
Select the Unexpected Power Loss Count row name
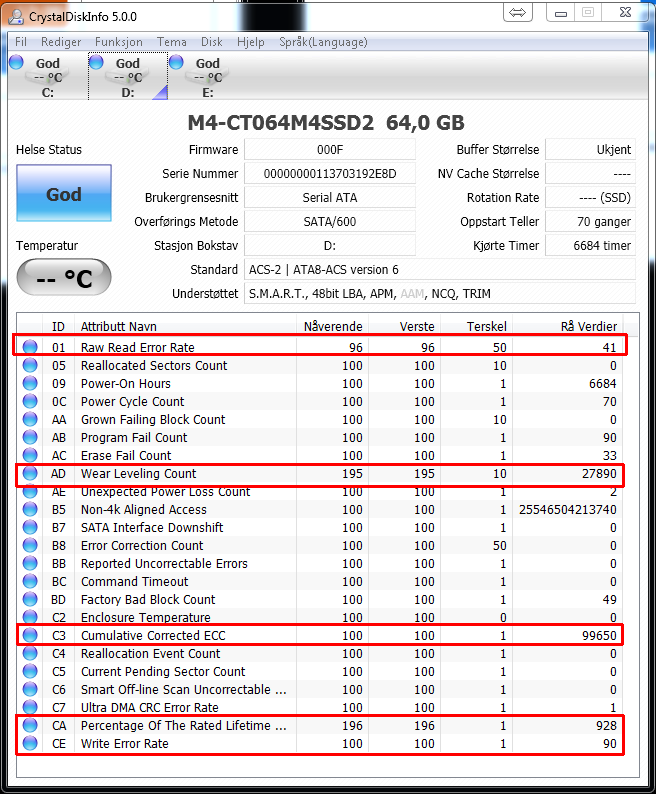tap(165, 492)
